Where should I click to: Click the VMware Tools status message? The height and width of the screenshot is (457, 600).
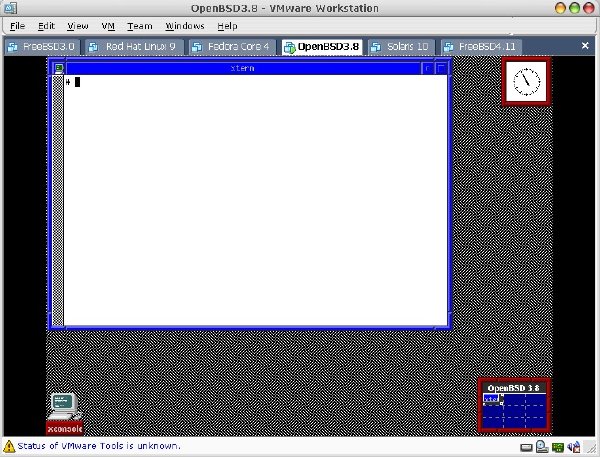point(99,446)
